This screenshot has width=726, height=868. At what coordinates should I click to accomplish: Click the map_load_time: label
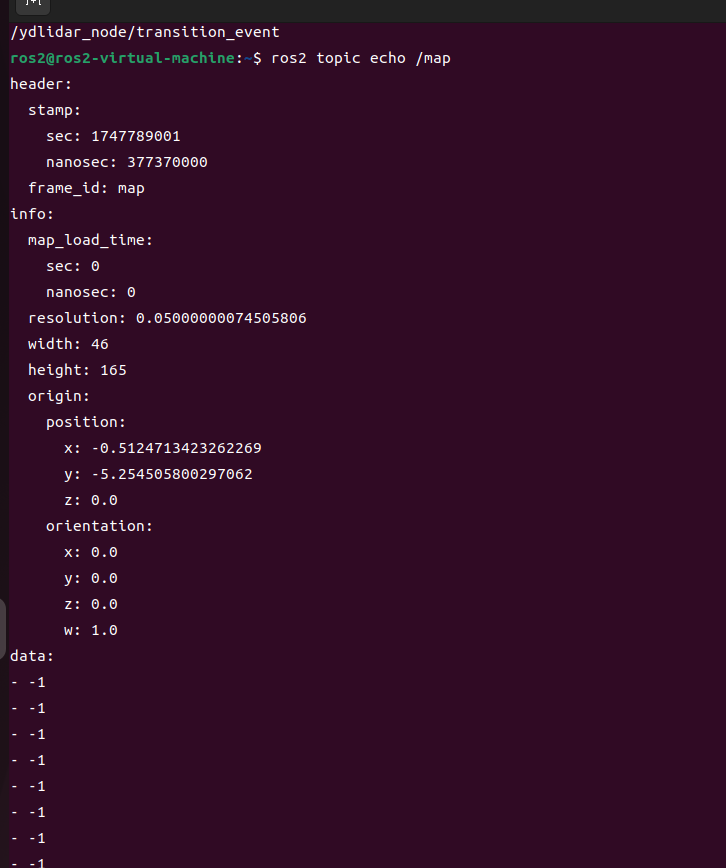click(x=90, y=240)
